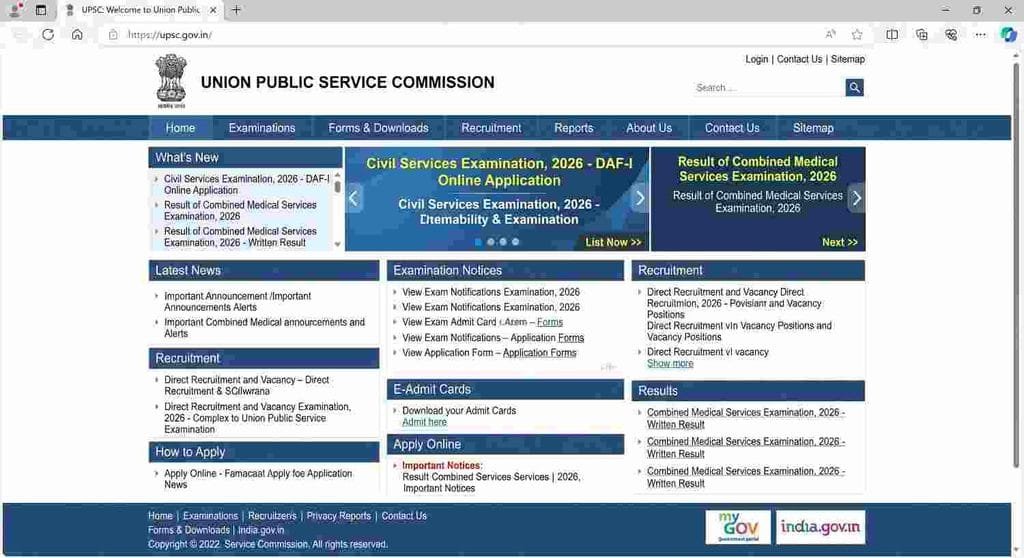
Task: Open the Examinations navigation menu
Action: point(262,128)
